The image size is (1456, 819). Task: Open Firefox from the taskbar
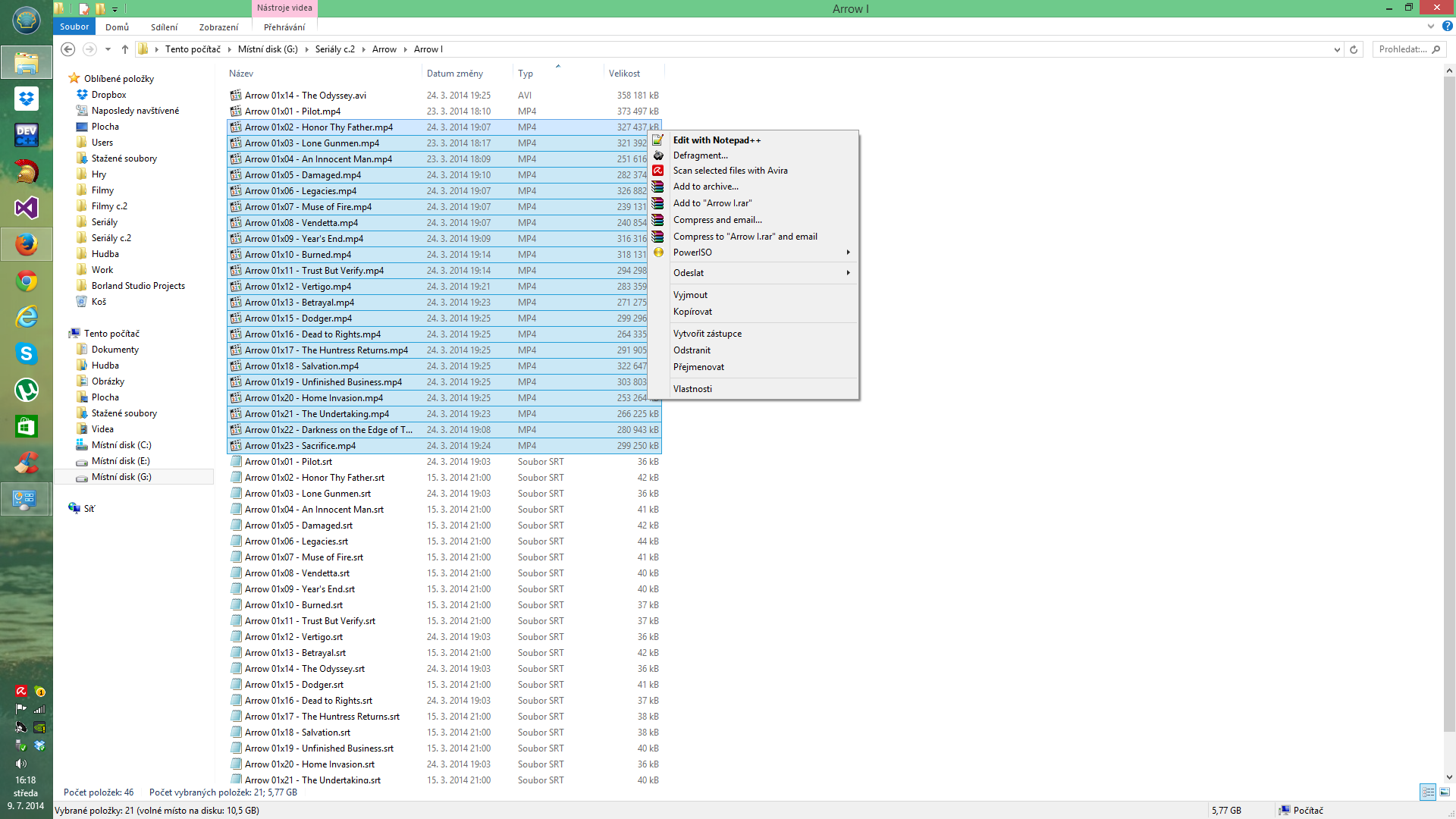click(x=27, y=244)
